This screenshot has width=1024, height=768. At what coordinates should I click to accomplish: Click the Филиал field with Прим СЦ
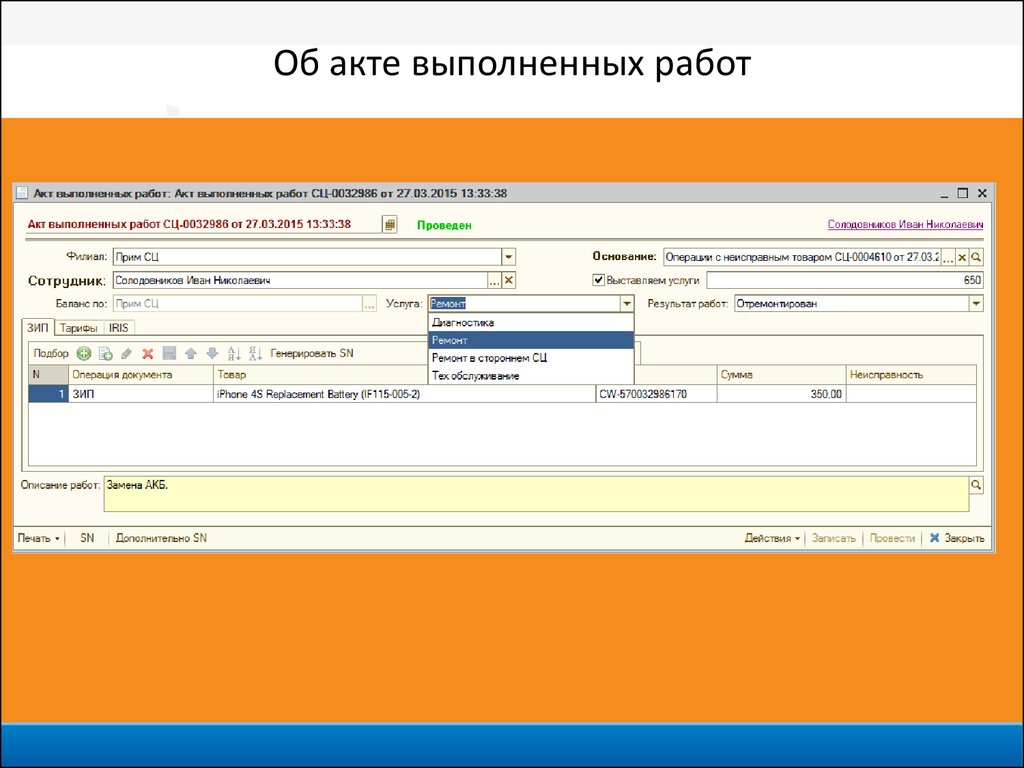point(308,257)
